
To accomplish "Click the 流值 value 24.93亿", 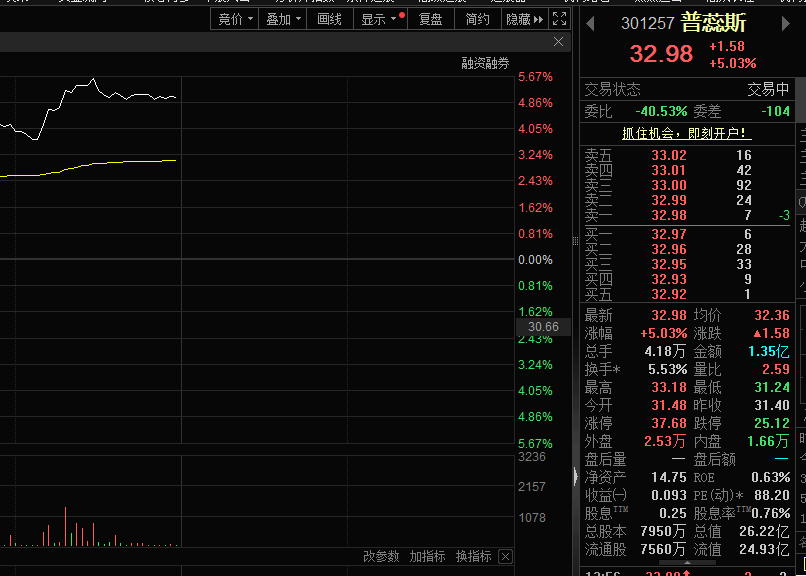I will click(764, 549).
